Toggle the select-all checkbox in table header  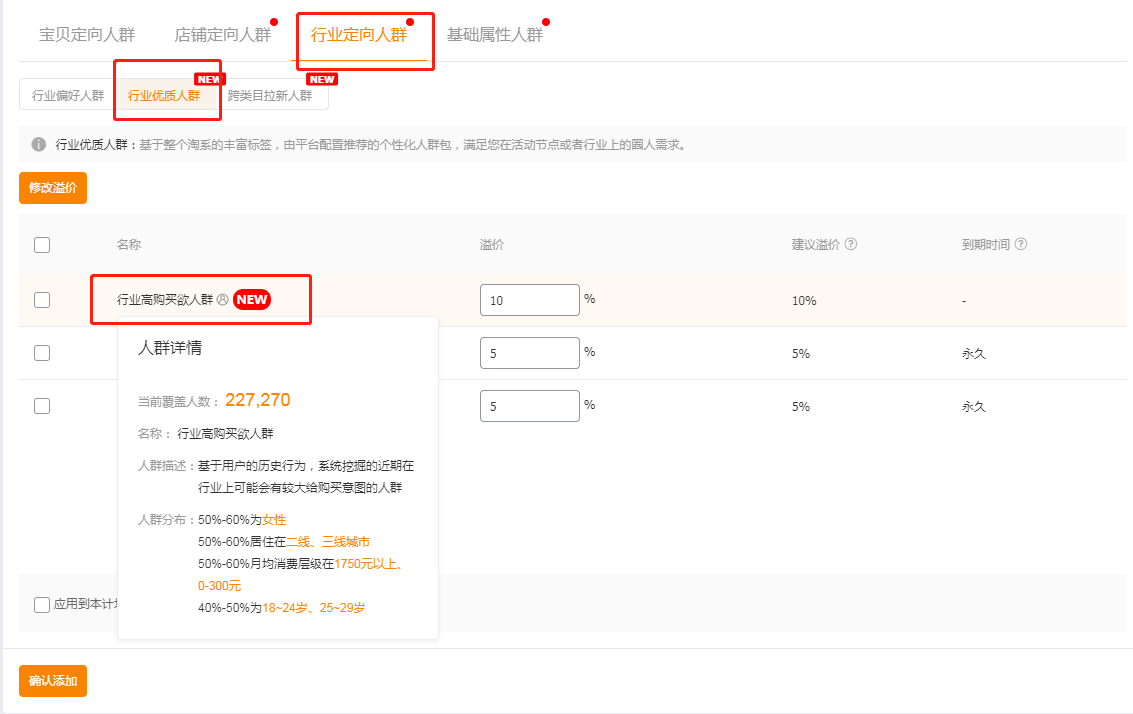coord(42,245)
